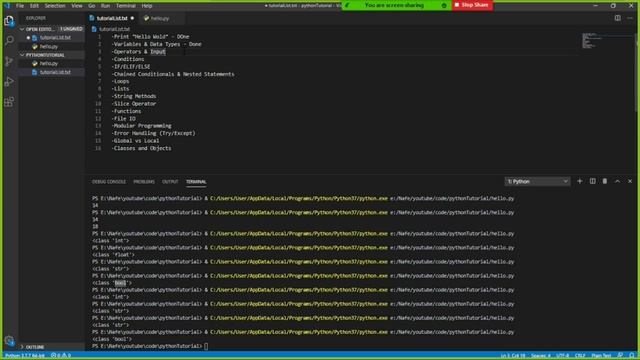
Task: Change UTF-8 encoding in status bar
Action: point(562,356)
